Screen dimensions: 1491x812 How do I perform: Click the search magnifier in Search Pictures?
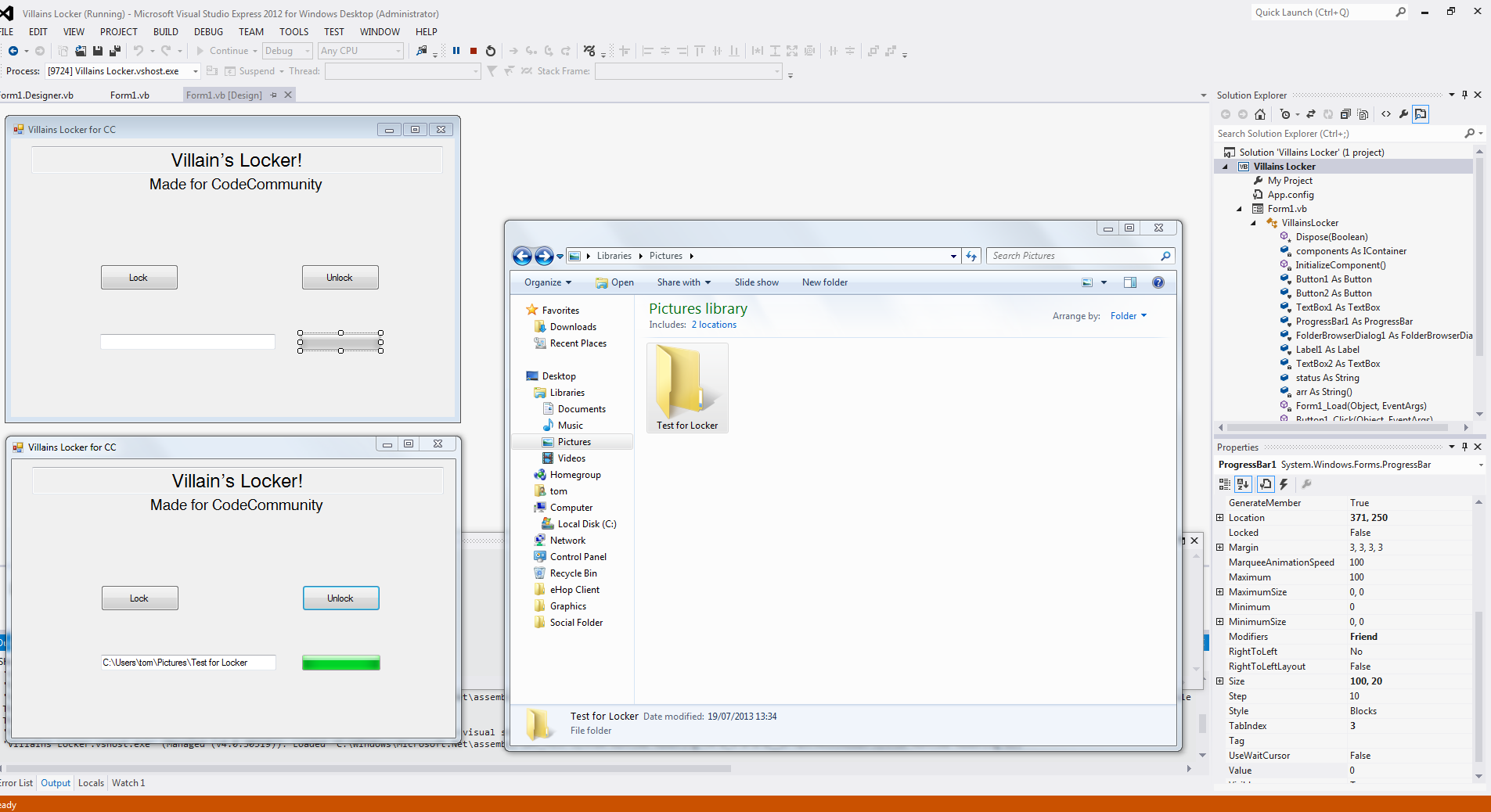(x=1165, y=256)
